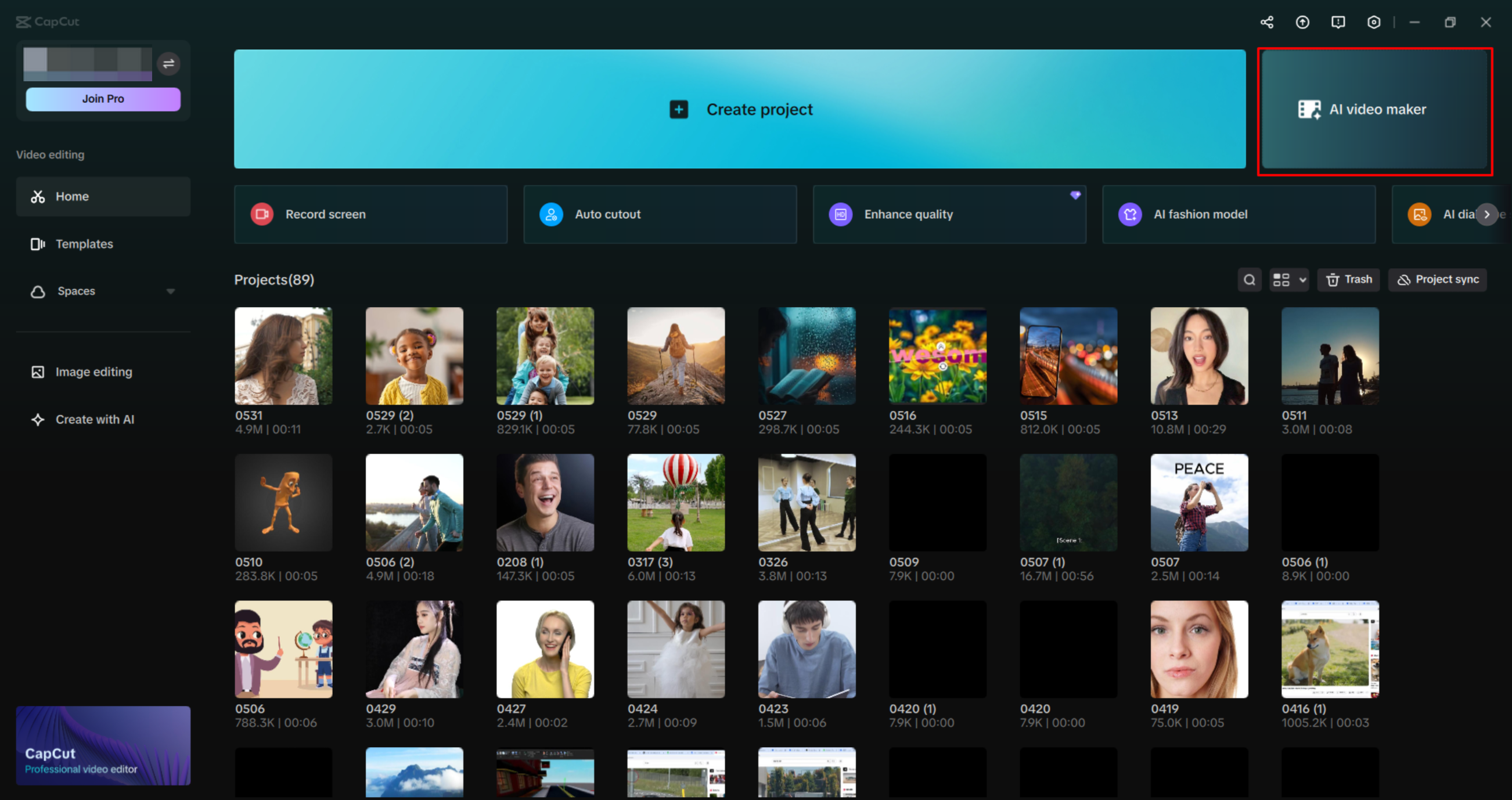Expand the Spaces section
Viewport: 1512px width, 800px height.
pyautogui.click(x=171, y=290)
